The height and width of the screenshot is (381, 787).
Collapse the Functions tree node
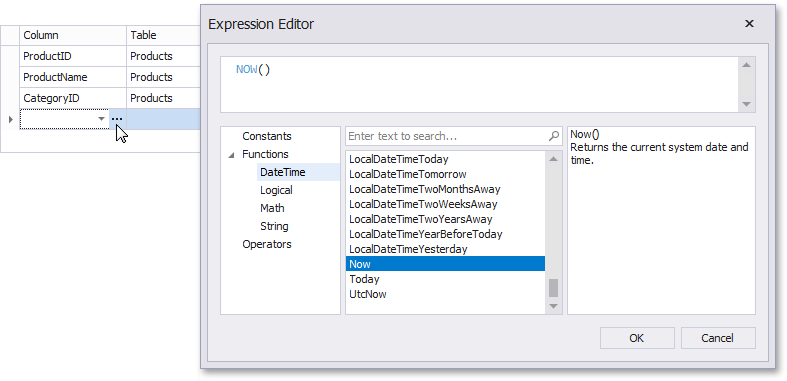[x=231, y=155]
